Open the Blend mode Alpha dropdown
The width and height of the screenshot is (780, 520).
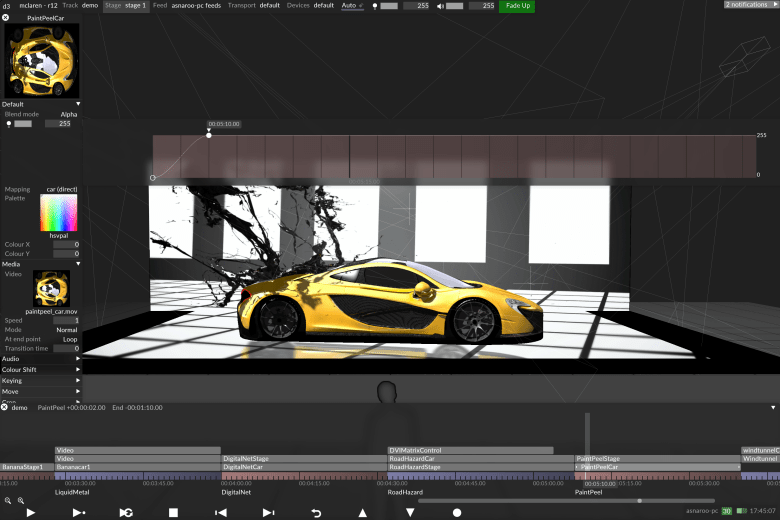coord(69,114)
